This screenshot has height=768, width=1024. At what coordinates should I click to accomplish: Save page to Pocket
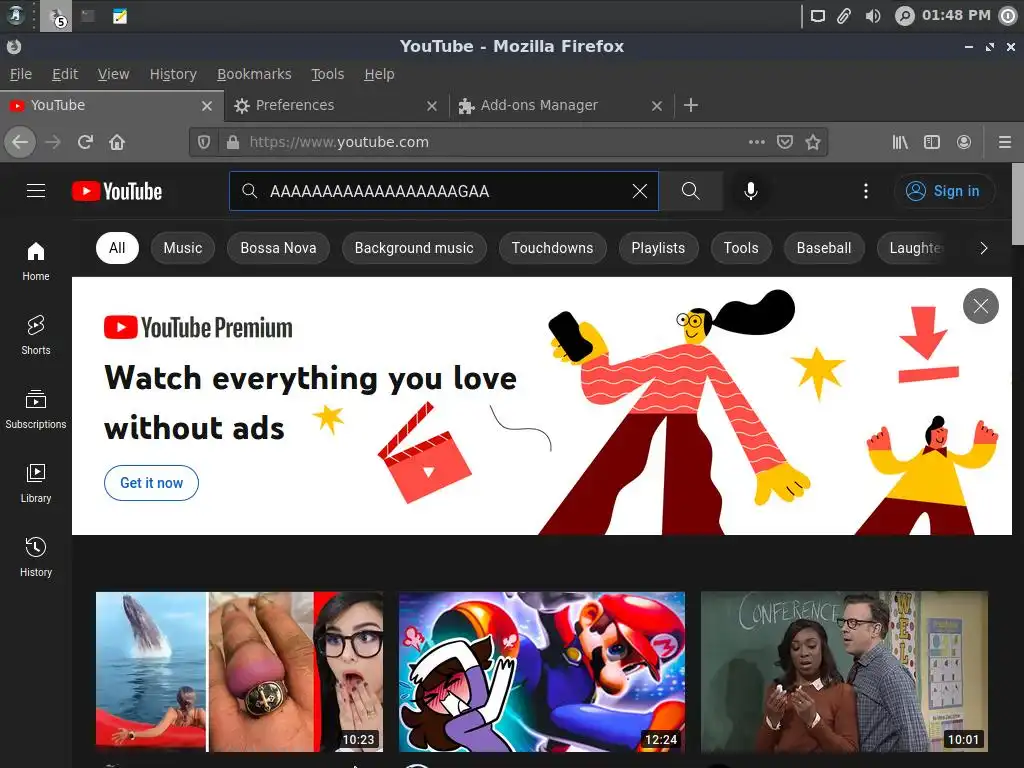[785, 142]
